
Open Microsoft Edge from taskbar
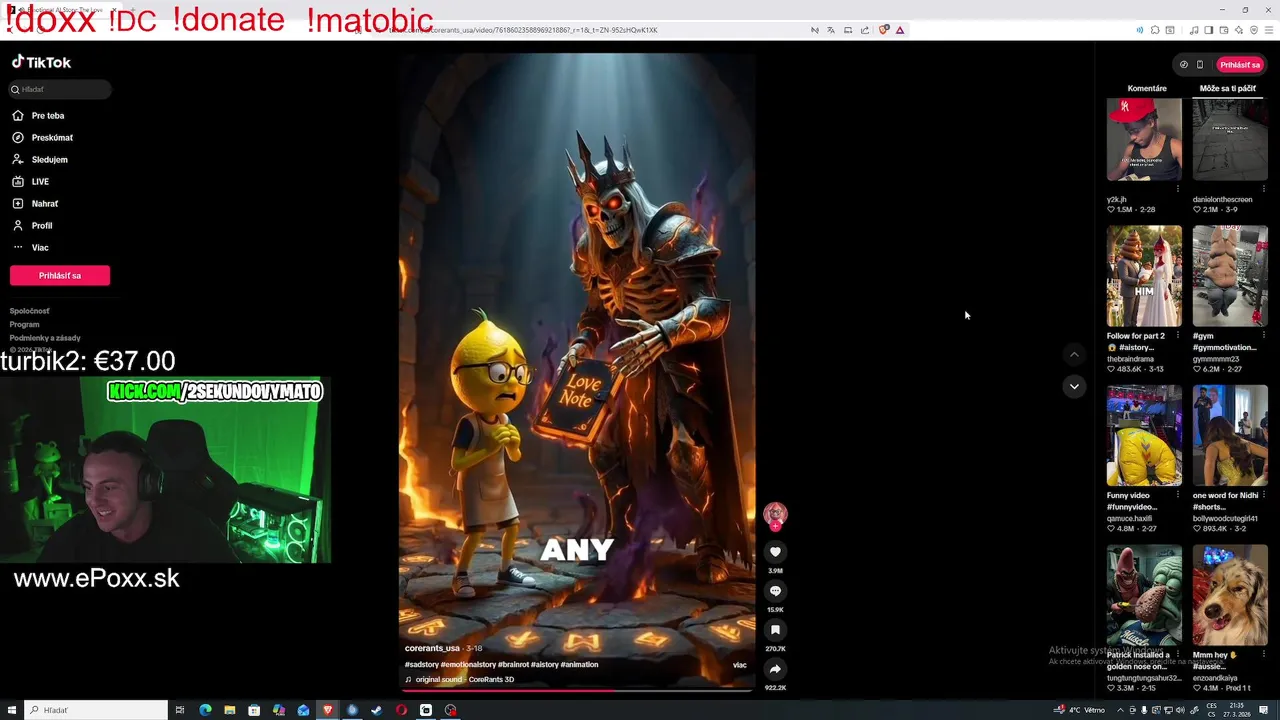click(x=205, y=710)
